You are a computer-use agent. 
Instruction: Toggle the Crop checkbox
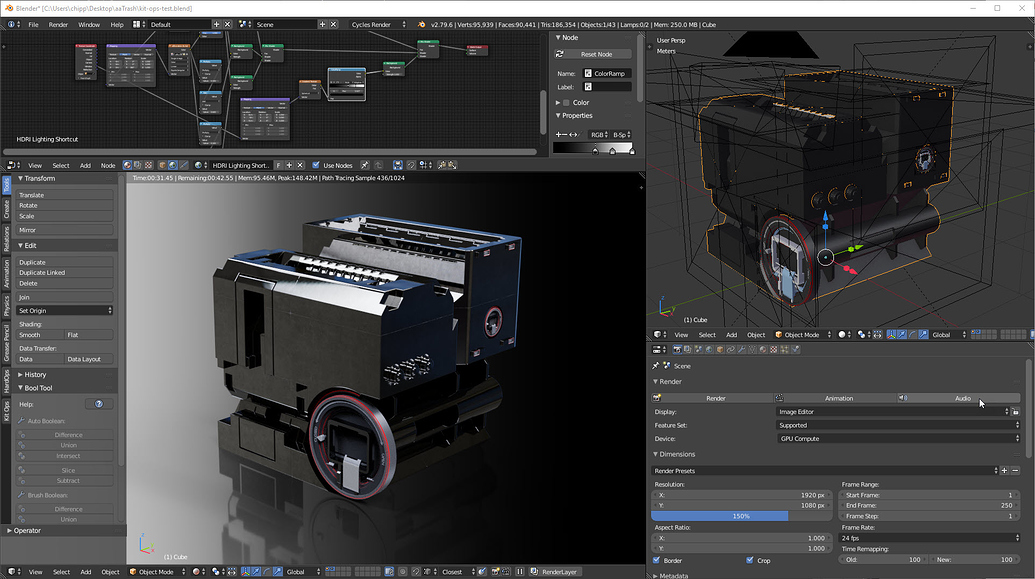tap(749, 560)
